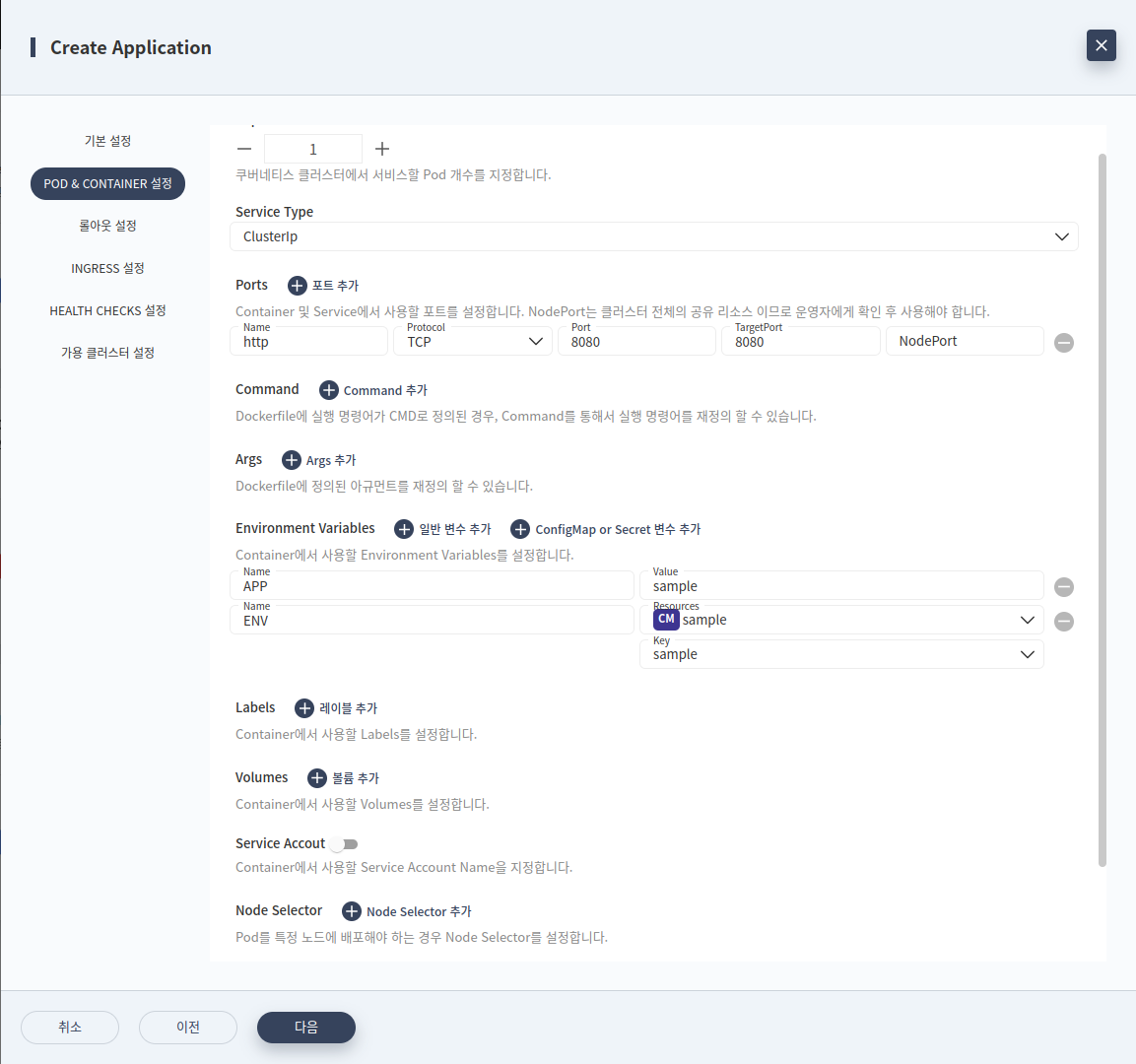The width and height of the screenshot is (1136, 1064).
Task: Remove the ENV environment variable row
Action: [1063, 622]
